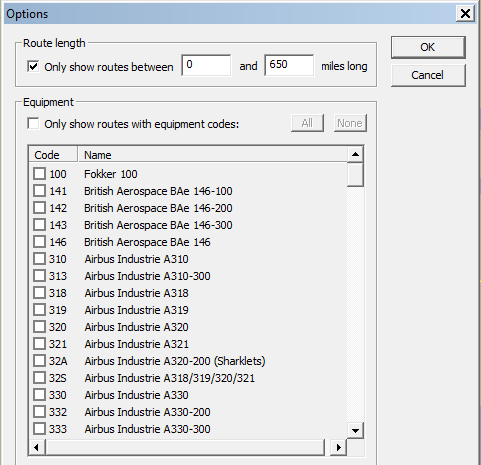Click the vertical scrollbar thumb
This screenshot has width=481, height=465.
click(355, 175)
